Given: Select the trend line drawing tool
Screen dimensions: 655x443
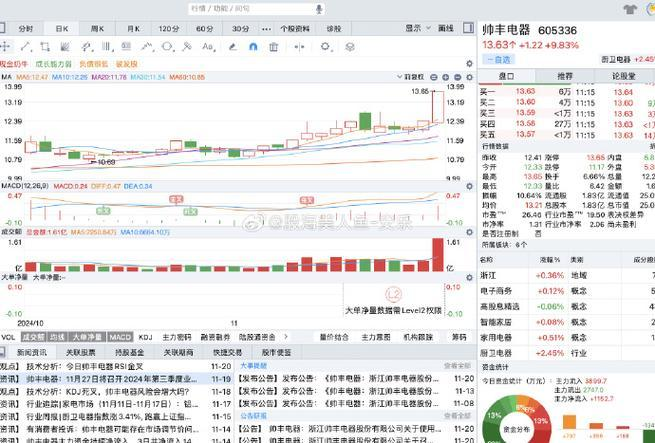Looking at the screenshot, I should click(x=26, y=46).
